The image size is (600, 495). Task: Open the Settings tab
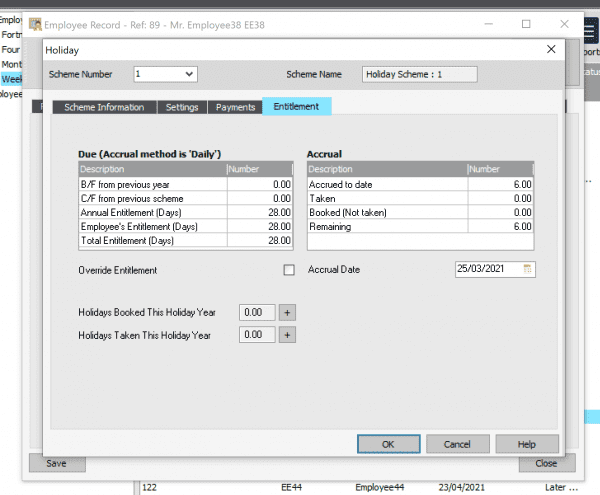pos(182,107)
